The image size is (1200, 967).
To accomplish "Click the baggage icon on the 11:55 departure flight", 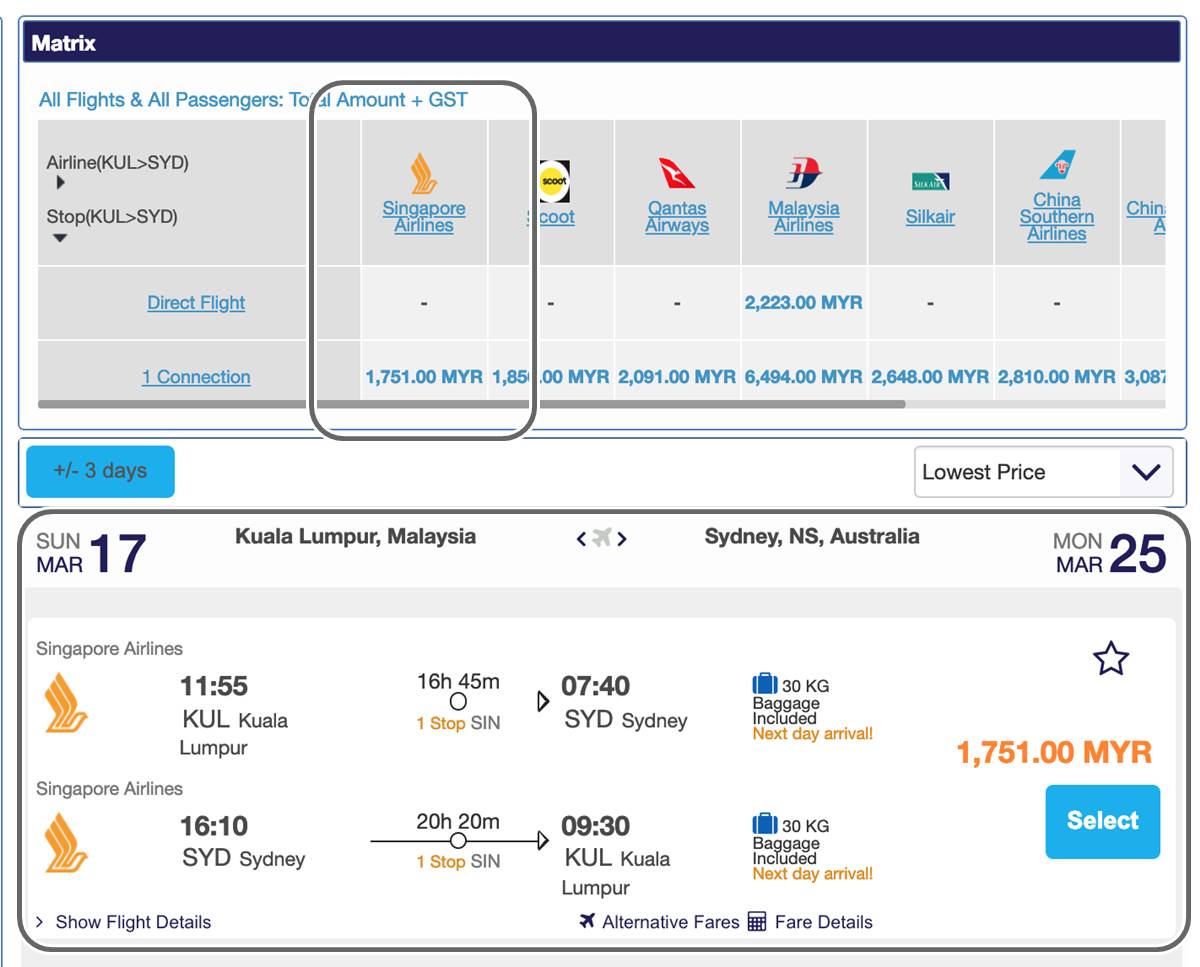I will [765, 685].
